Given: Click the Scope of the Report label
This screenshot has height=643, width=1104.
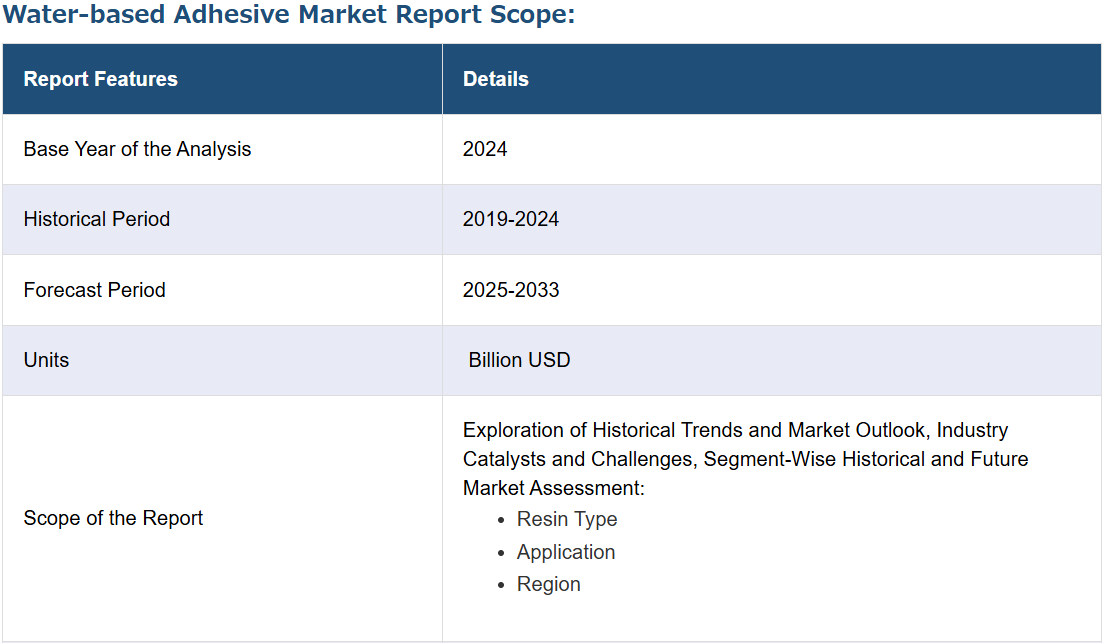Looking at the screenshot, I should (x=113, y=518).
